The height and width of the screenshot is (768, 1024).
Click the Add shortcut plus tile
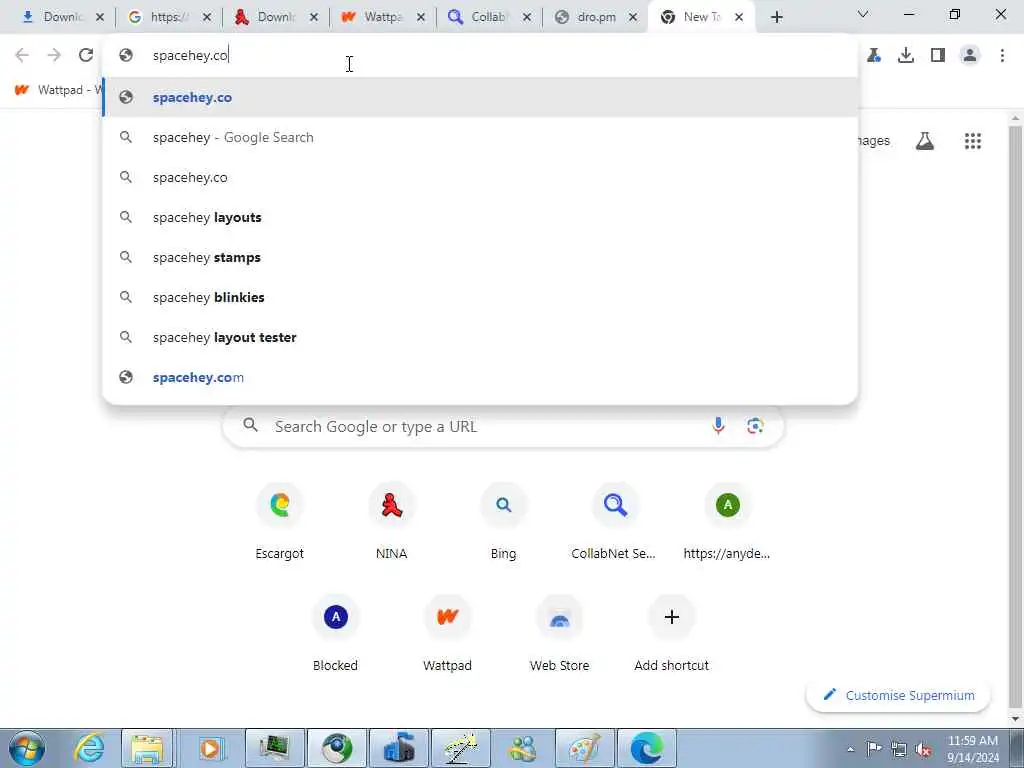click(x=671, y=634)
